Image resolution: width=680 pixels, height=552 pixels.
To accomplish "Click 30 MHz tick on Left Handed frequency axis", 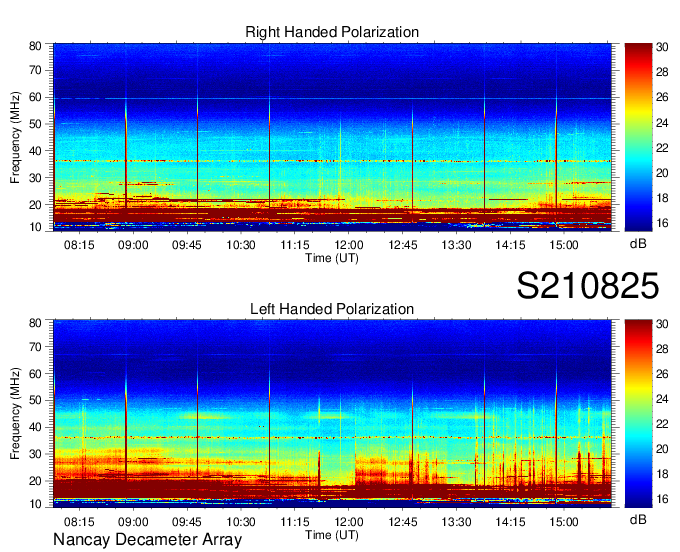I will point(35,454).
